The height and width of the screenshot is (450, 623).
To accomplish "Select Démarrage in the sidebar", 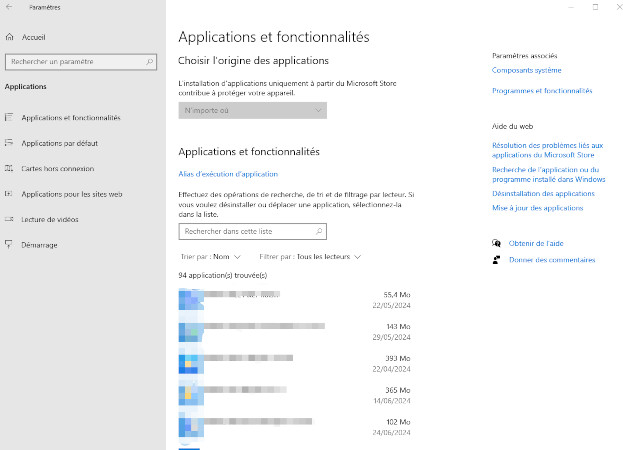I will click(39, 245).
